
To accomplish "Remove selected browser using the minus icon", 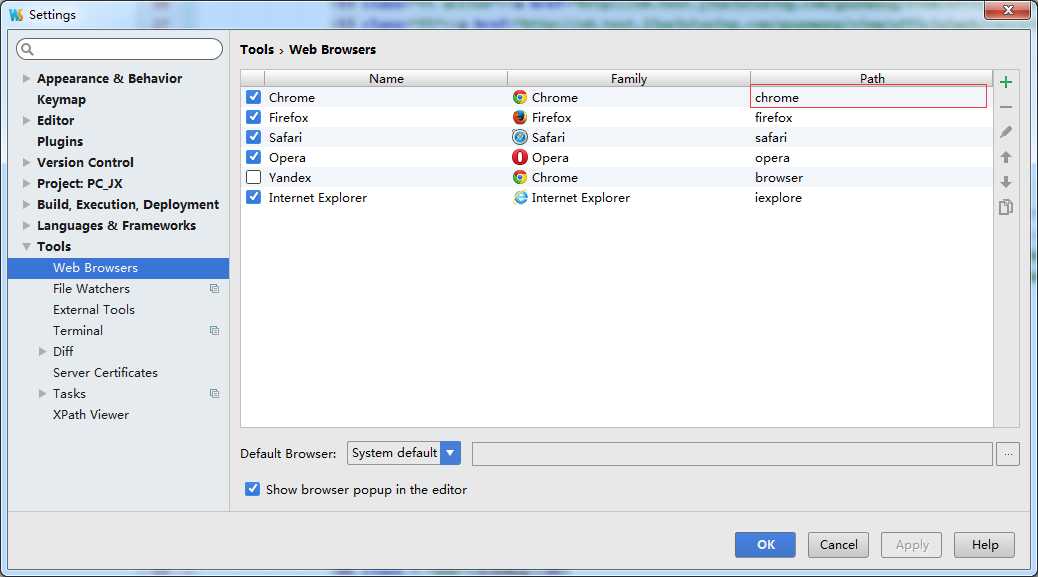I will [1006, 107].
